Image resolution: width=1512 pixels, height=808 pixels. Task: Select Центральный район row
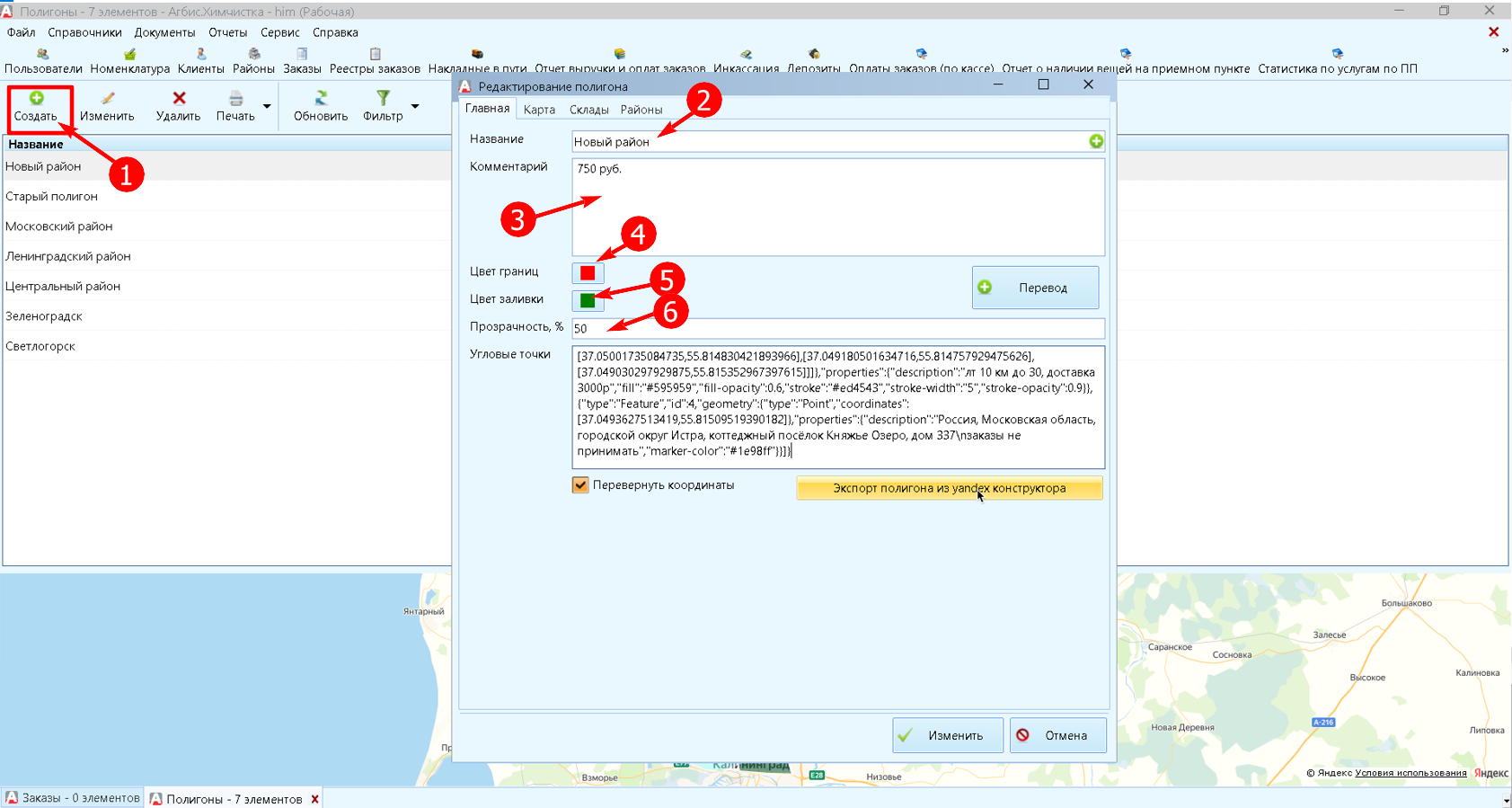[226, 286]
